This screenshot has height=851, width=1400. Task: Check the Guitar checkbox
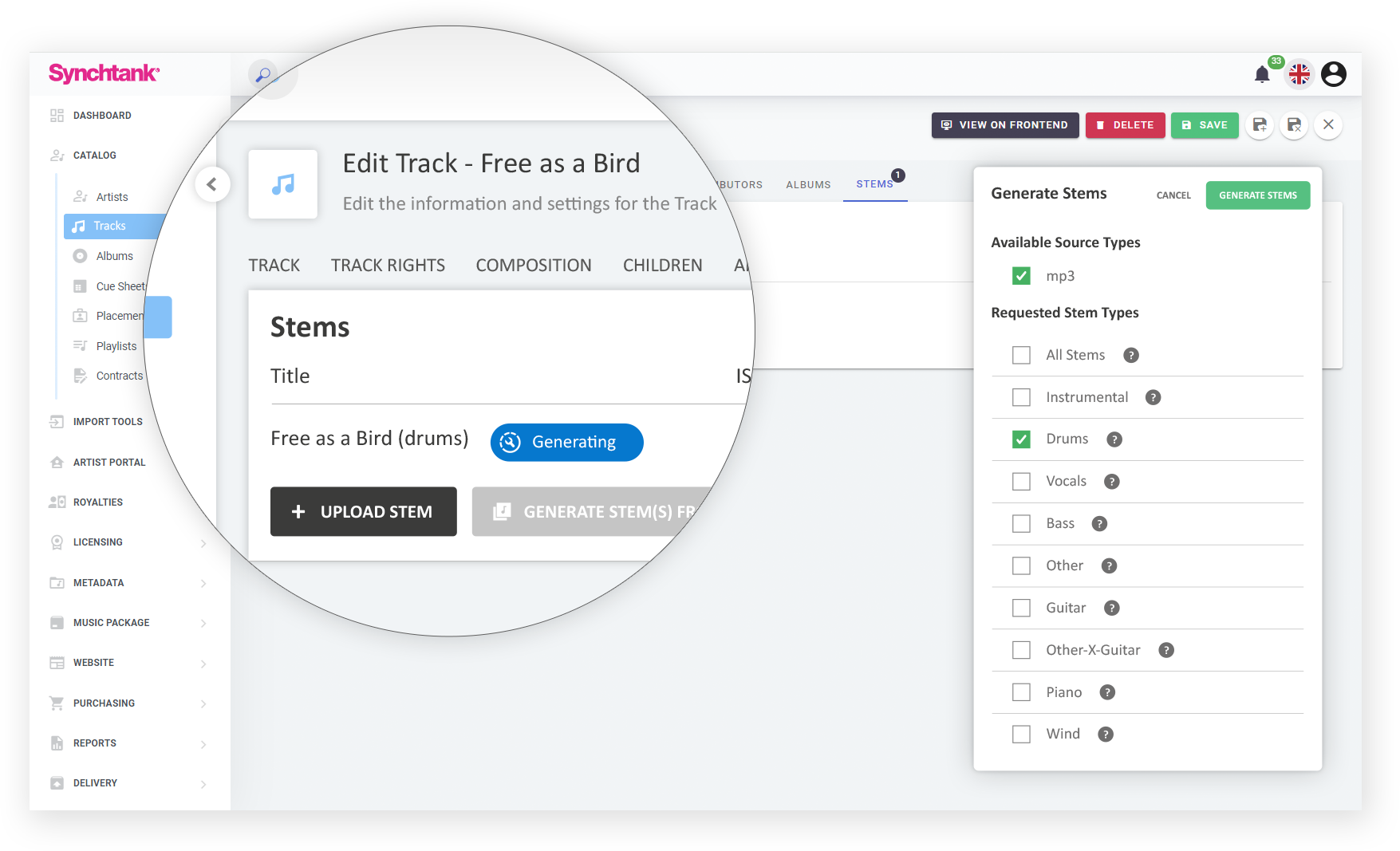[1021, 609]
